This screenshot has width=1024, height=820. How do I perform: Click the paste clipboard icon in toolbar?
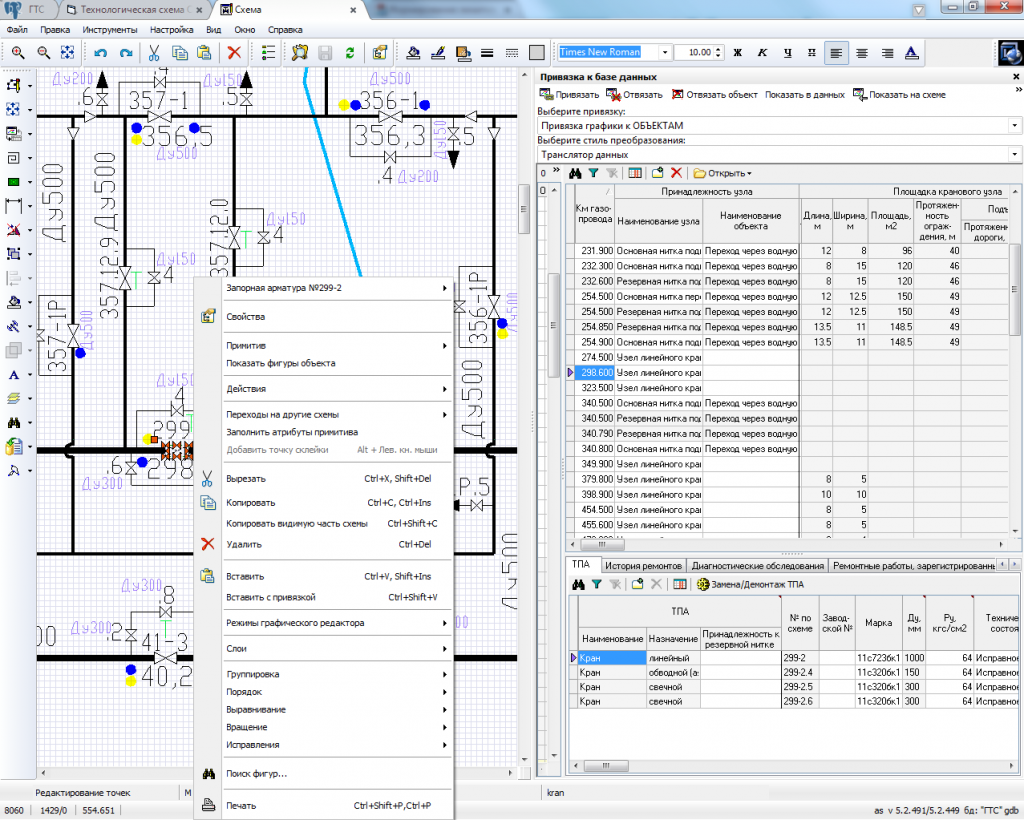(204, 53)
